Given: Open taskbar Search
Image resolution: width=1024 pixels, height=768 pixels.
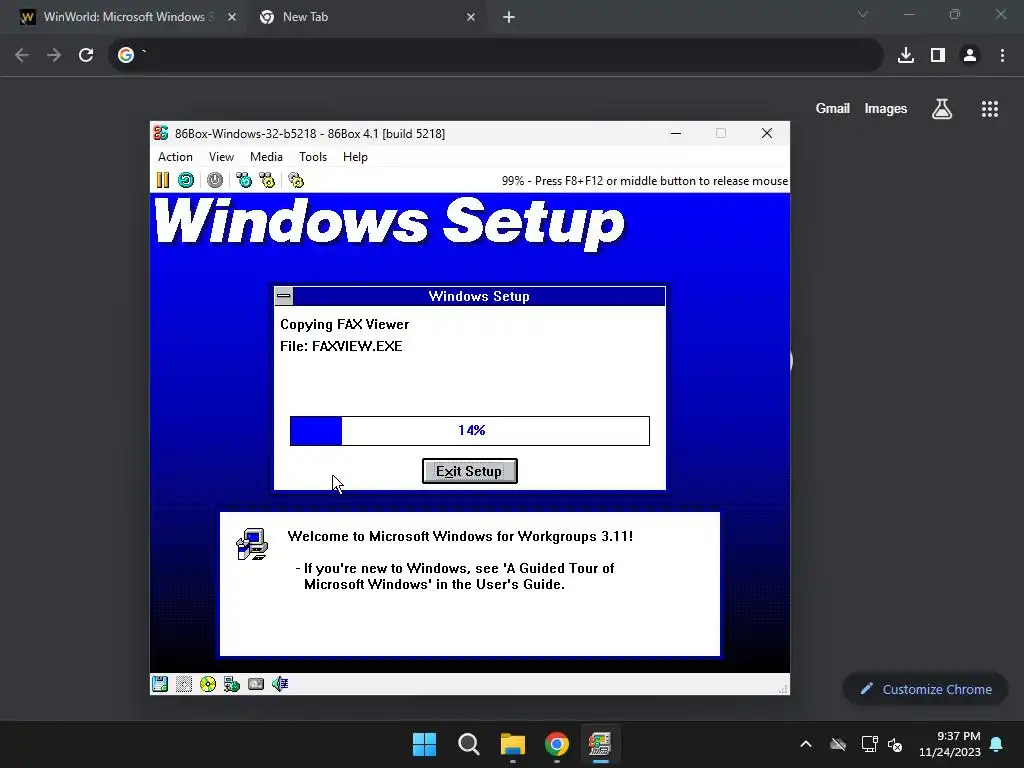Looking at the screenshot, I should point(468,744).
